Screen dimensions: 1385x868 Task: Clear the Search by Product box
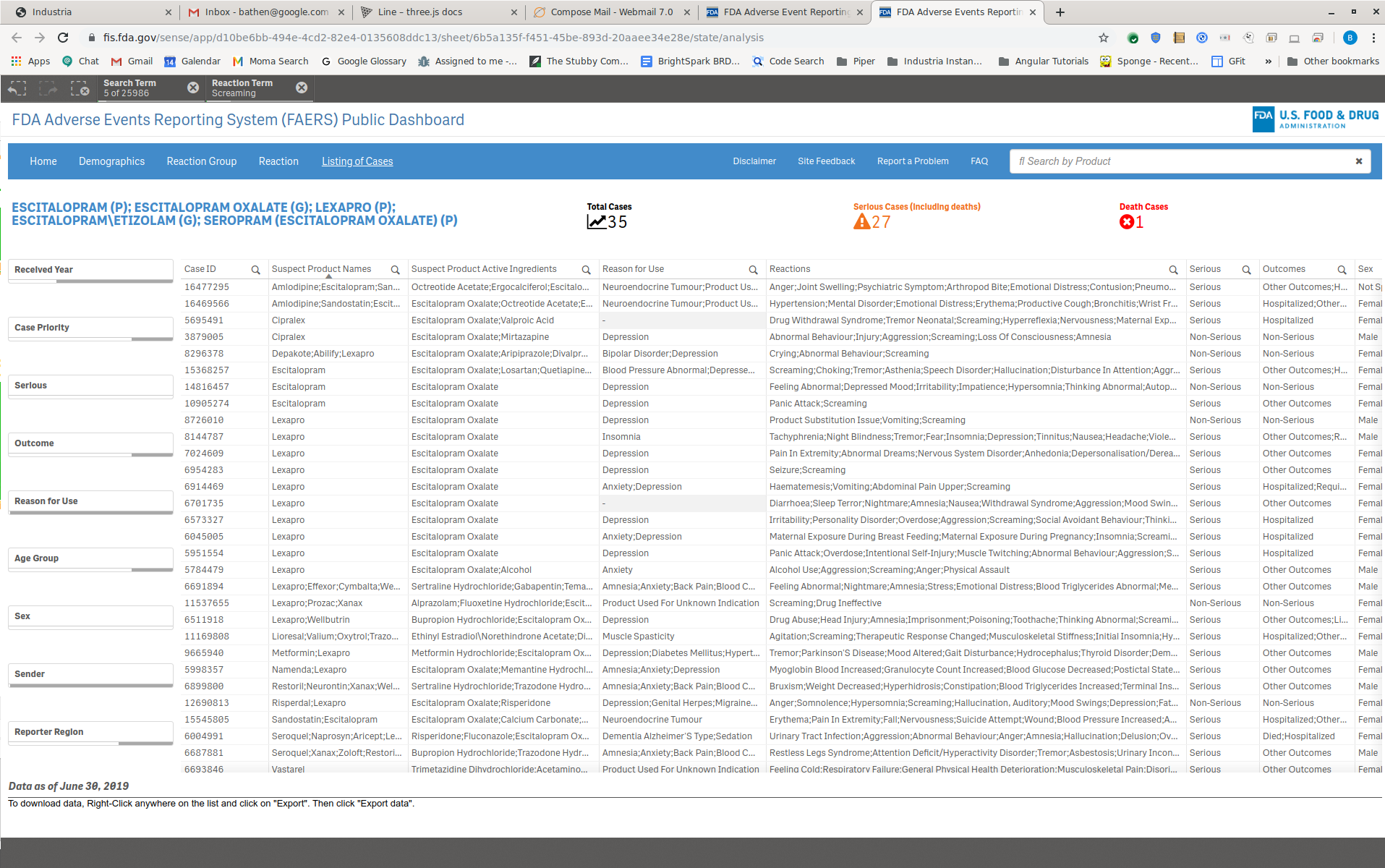[x=1358, y=161]
